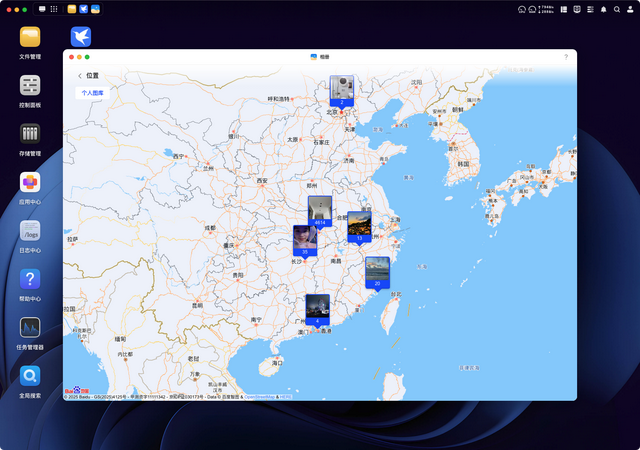
Task: Click the 拉萨 city label on map
Action: [x=72, y=238]
